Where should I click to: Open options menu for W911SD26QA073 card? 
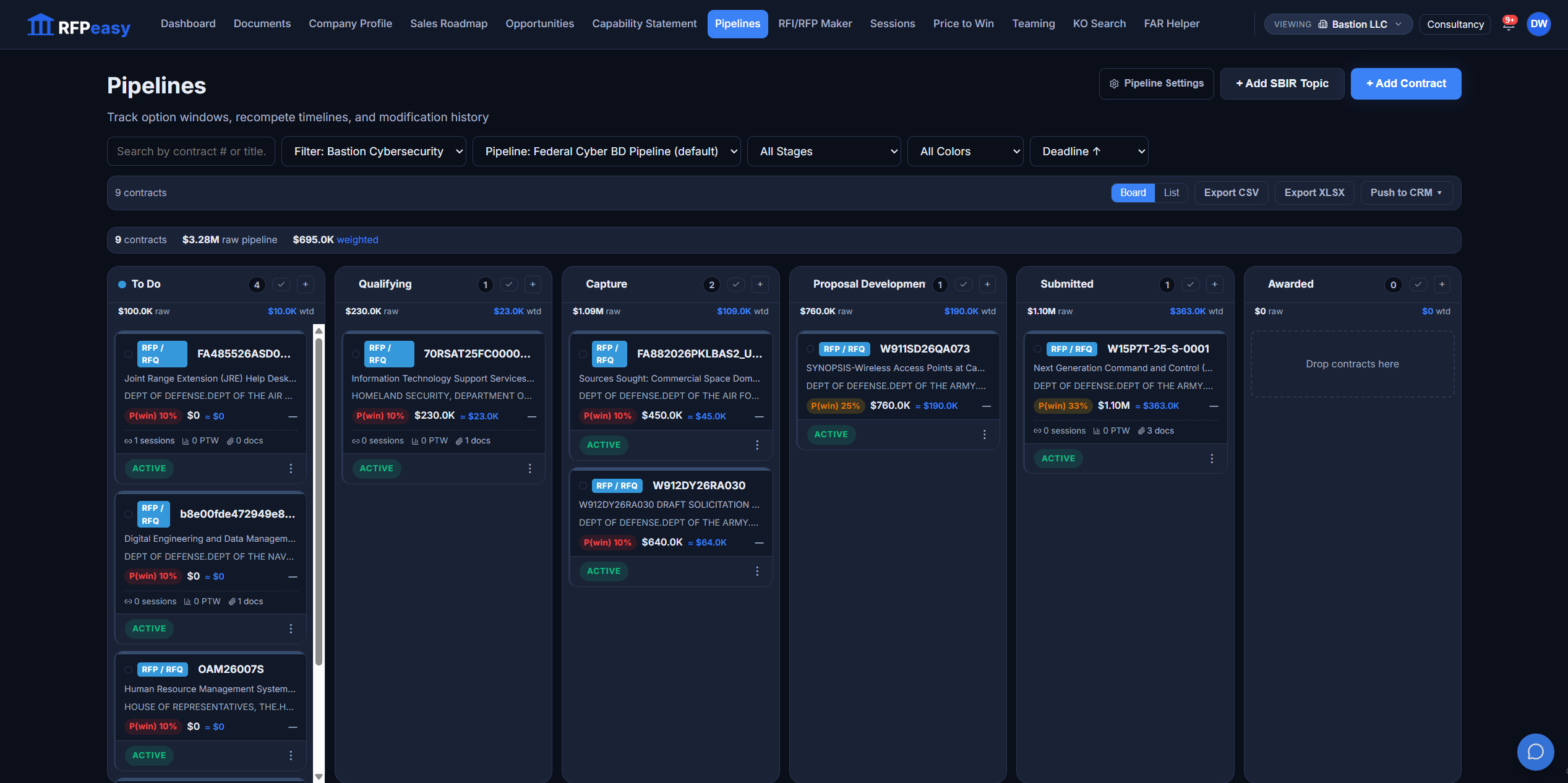coord(984,434)
